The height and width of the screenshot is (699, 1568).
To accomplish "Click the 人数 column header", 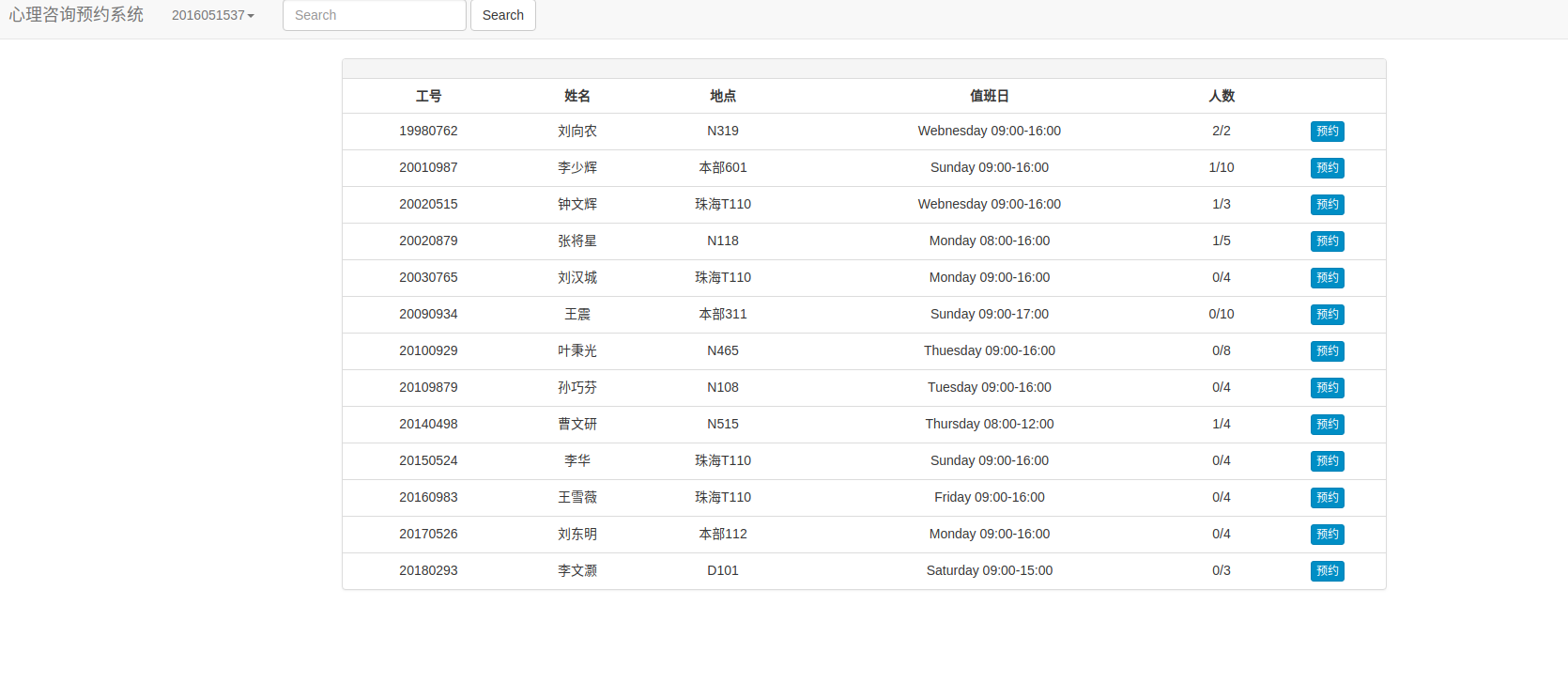I will point(1222,96).
